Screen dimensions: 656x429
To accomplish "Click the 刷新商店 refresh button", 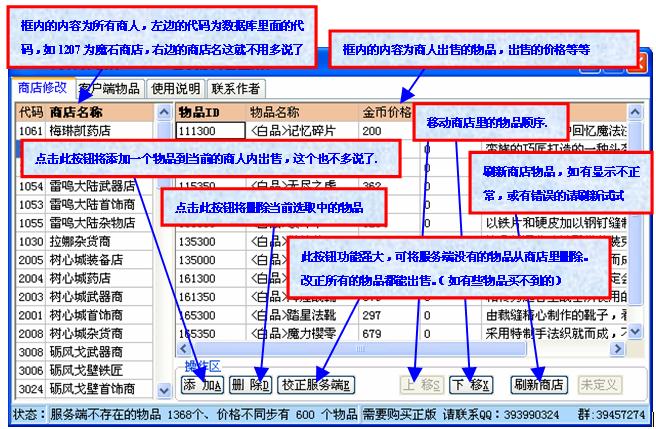I will [538, 383].
